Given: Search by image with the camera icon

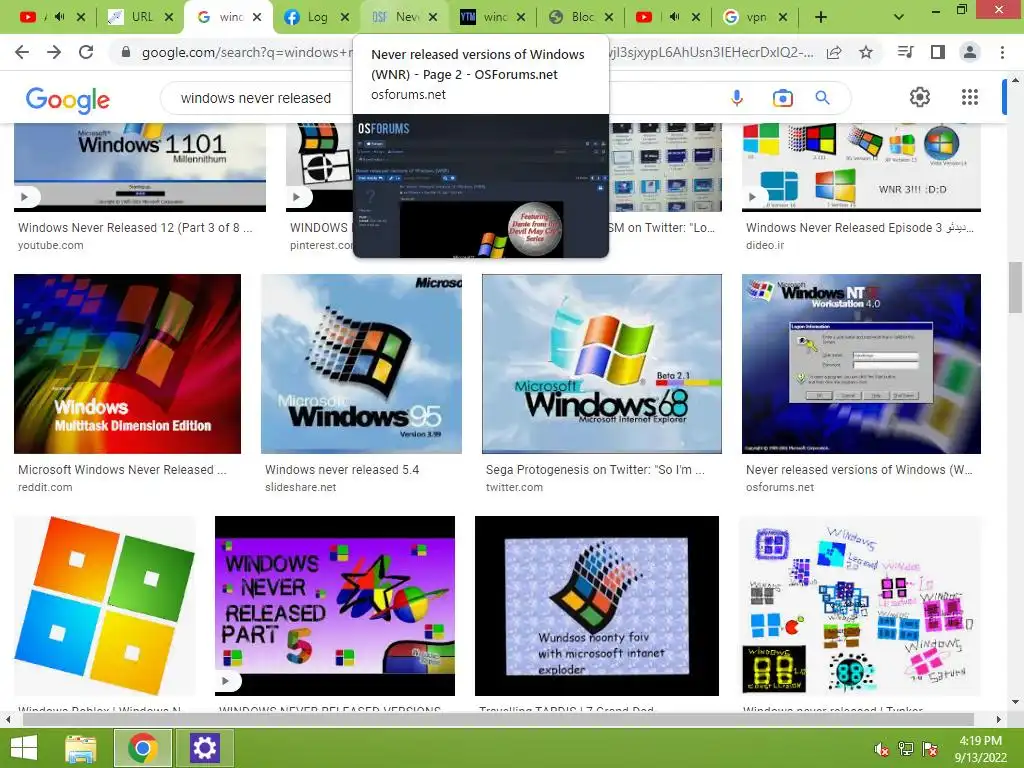Looking at the screenshot, I should 782,98.
